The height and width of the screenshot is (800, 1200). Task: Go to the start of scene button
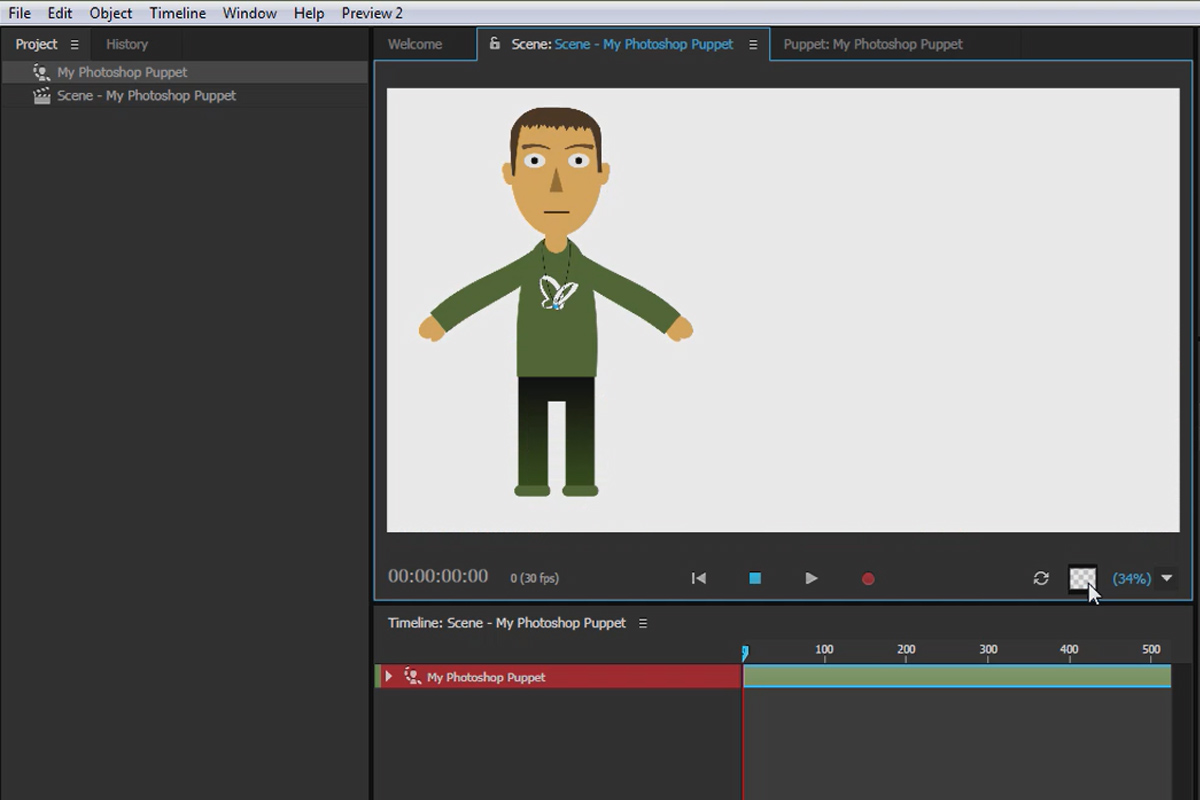(x=699, y=578)
